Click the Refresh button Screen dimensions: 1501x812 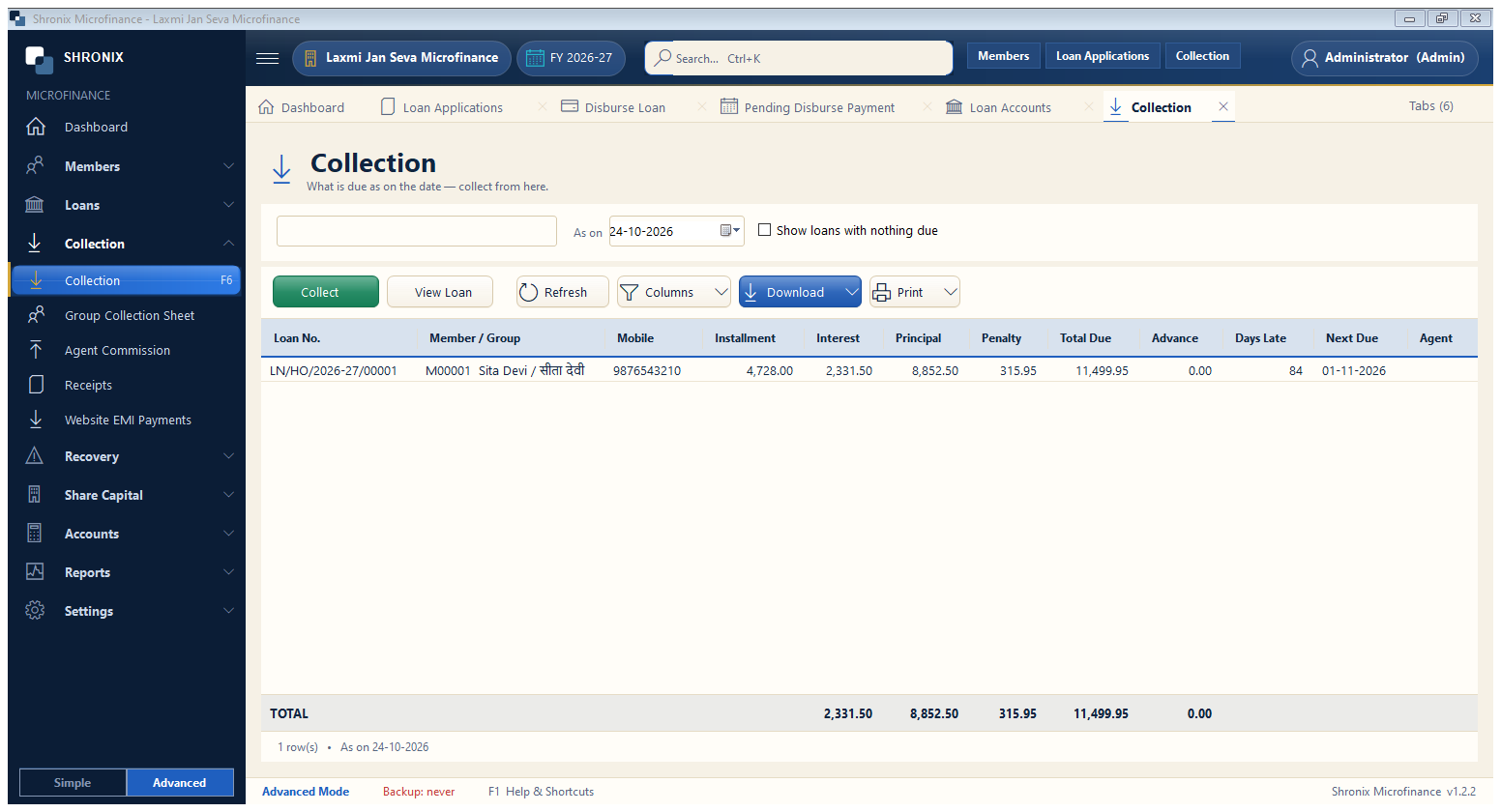[562, 292]
